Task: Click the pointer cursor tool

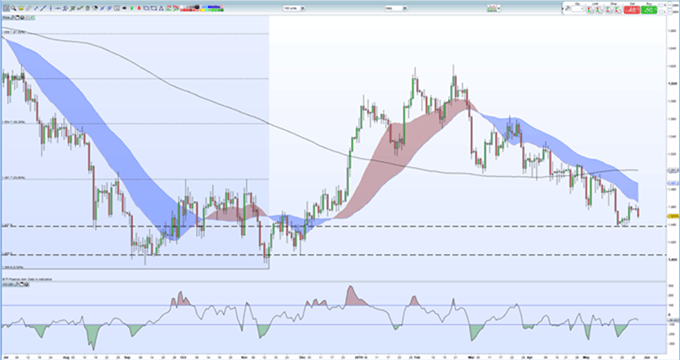Action: tap(7, 8)
